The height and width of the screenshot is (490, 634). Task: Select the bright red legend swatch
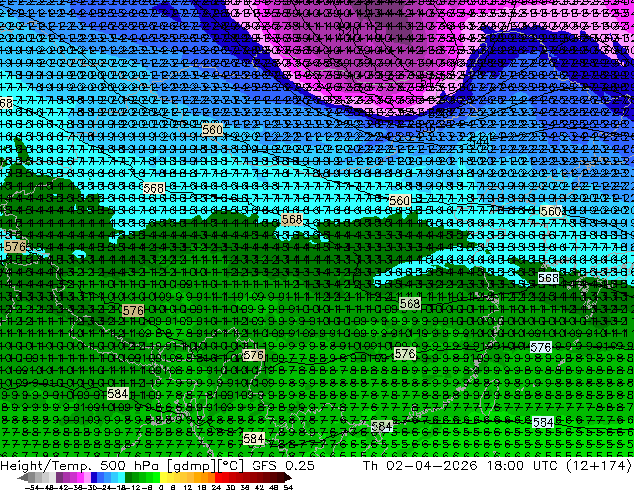(218, 478)
